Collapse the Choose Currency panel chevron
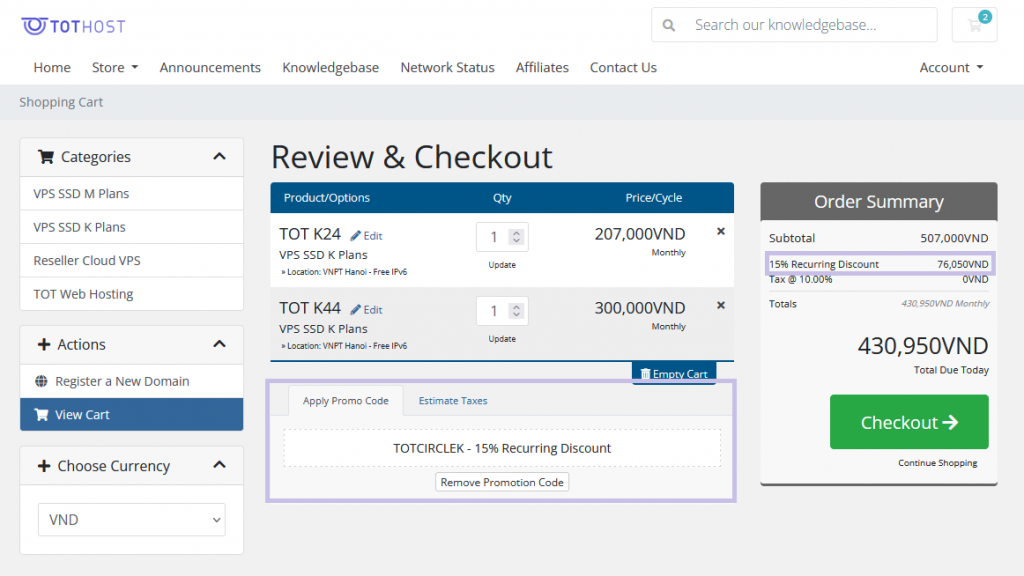Image resolution: width=1024 pixels, height=576 pixels. tap(220, 466)
